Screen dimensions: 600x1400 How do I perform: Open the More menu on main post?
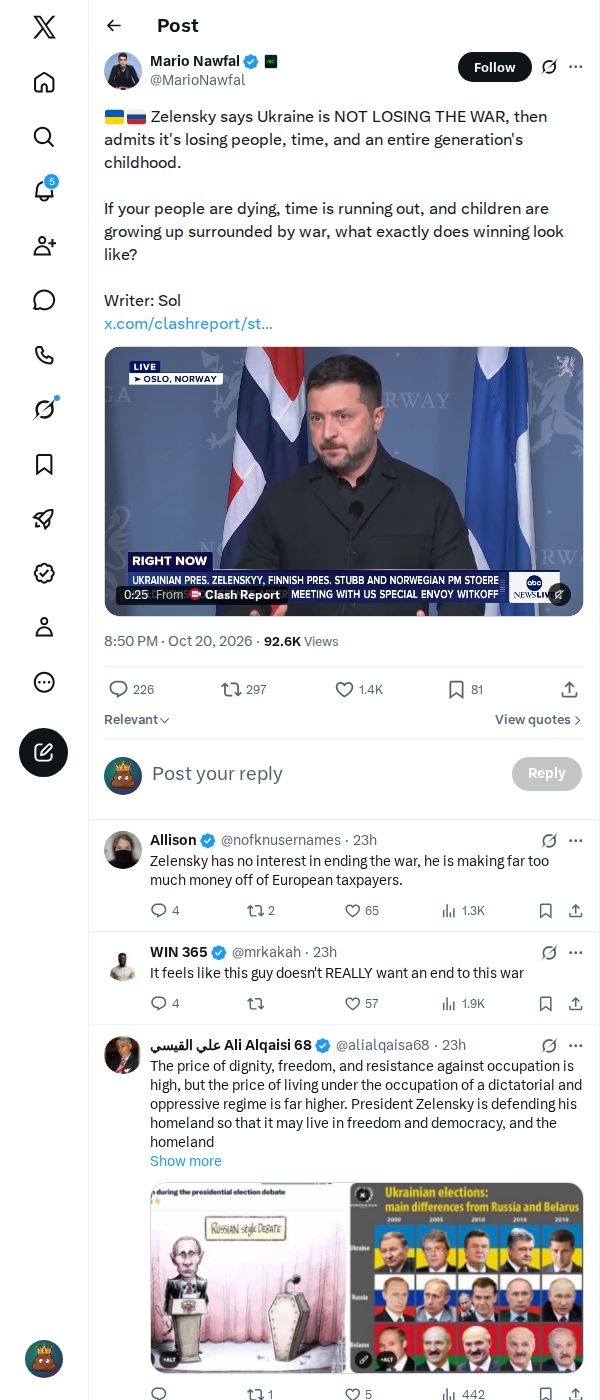pyautogui.click(x=576, y=67)
